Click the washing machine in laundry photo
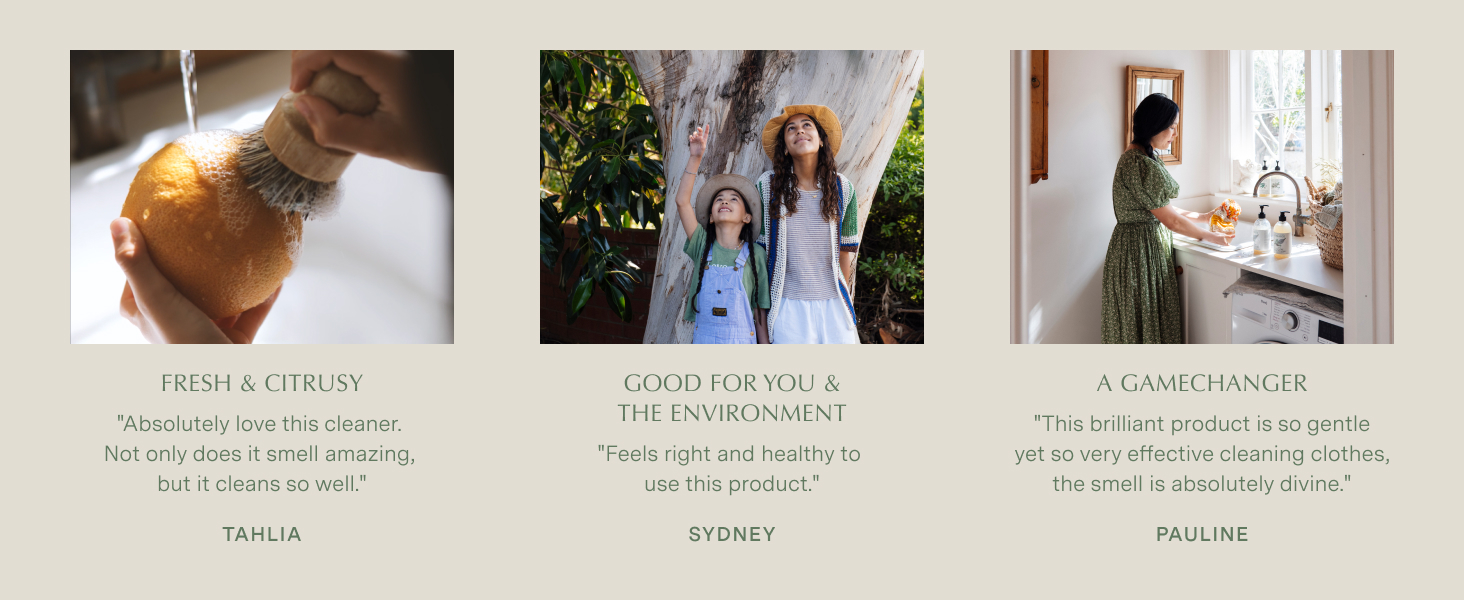Image resolution: width=1464 pixels, height=600 pixels. point(1287,318)
